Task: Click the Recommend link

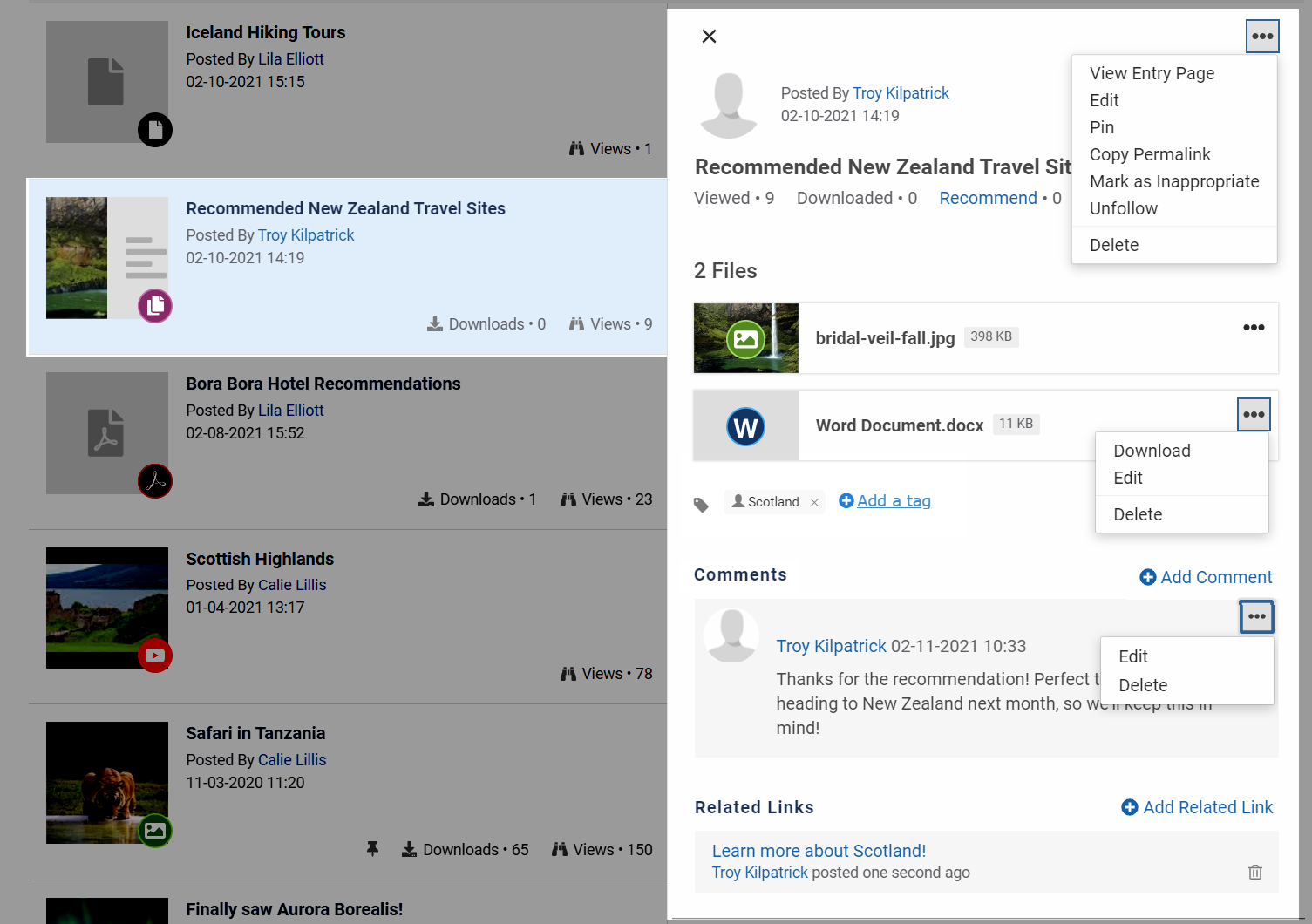Action: [x=988, y=198]
